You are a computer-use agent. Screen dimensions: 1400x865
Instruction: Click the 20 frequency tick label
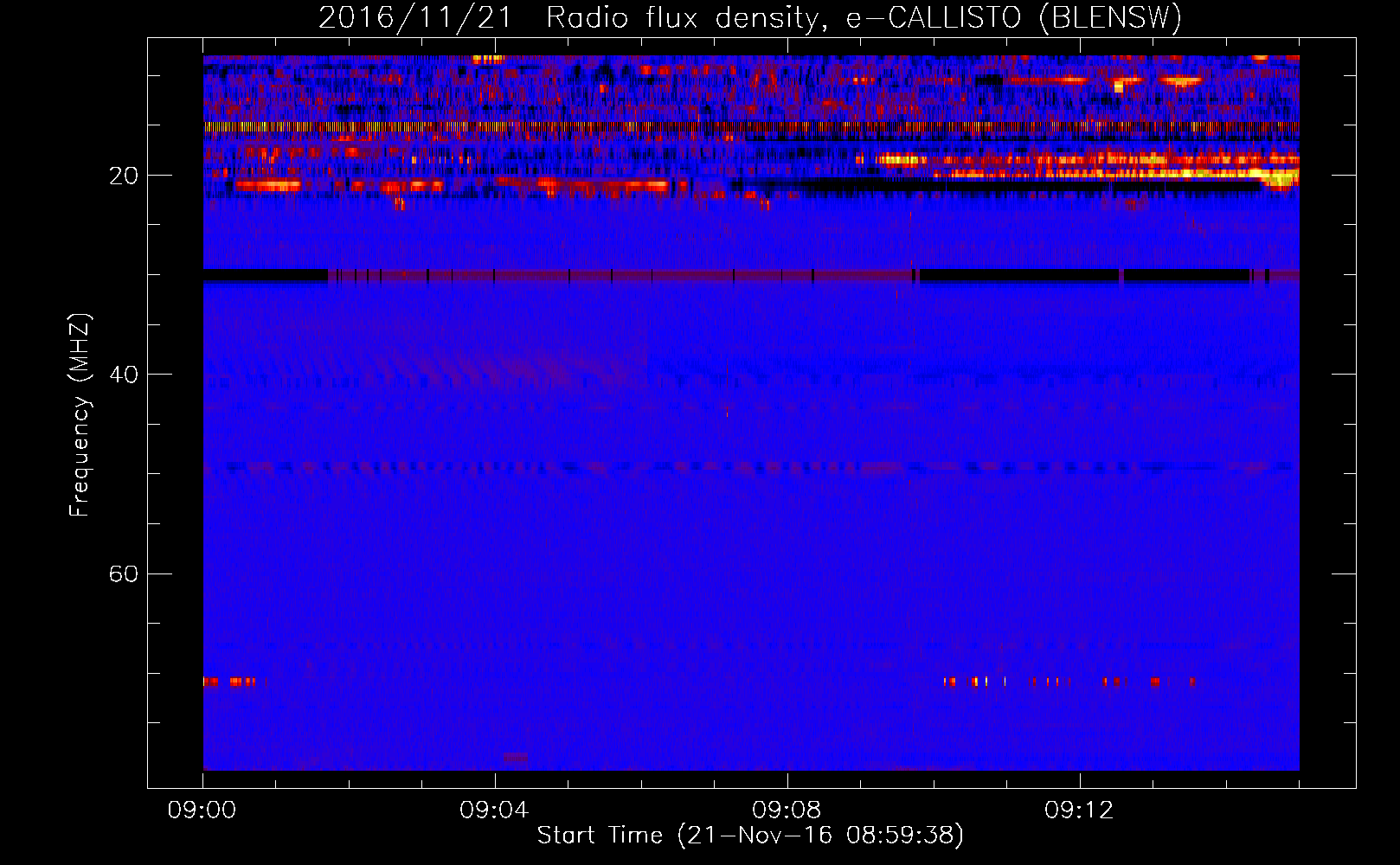(x=123, y=176)
